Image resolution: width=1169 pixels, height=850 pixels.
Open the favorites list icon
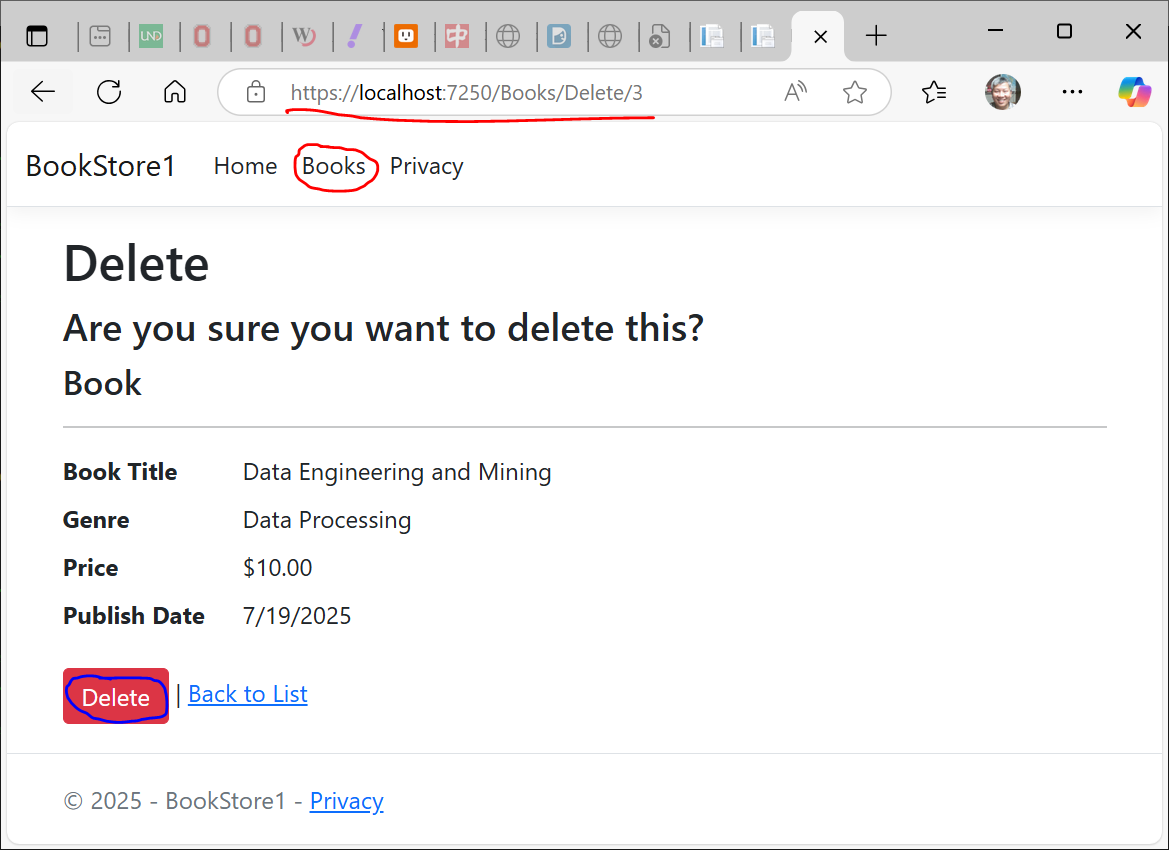coord(933,92)
